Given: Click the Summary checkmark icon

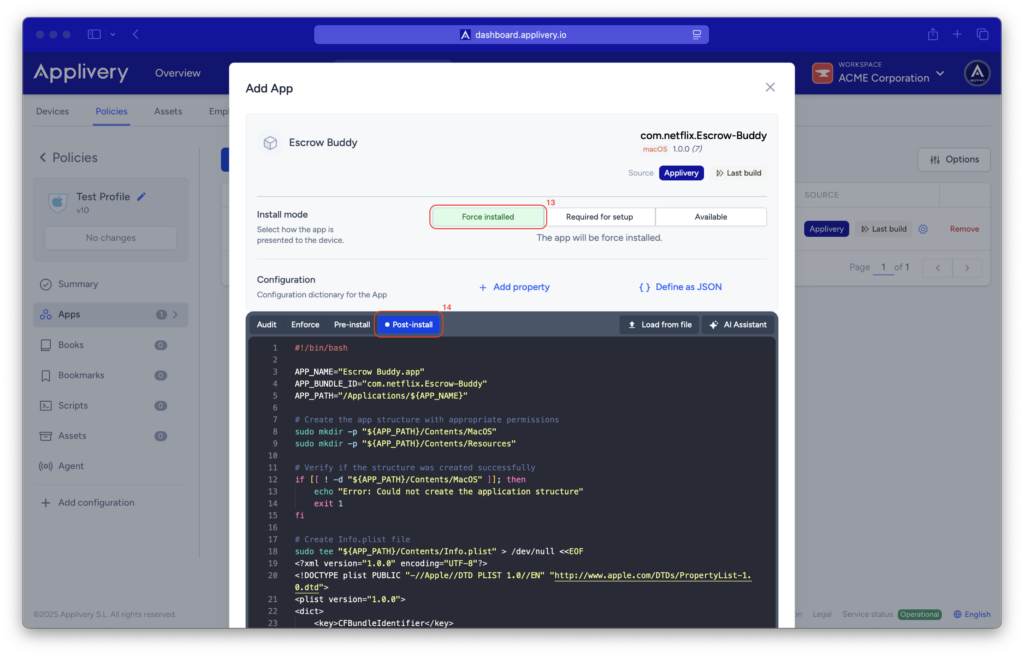Looking at the screenshot, I should pos(46,284).
